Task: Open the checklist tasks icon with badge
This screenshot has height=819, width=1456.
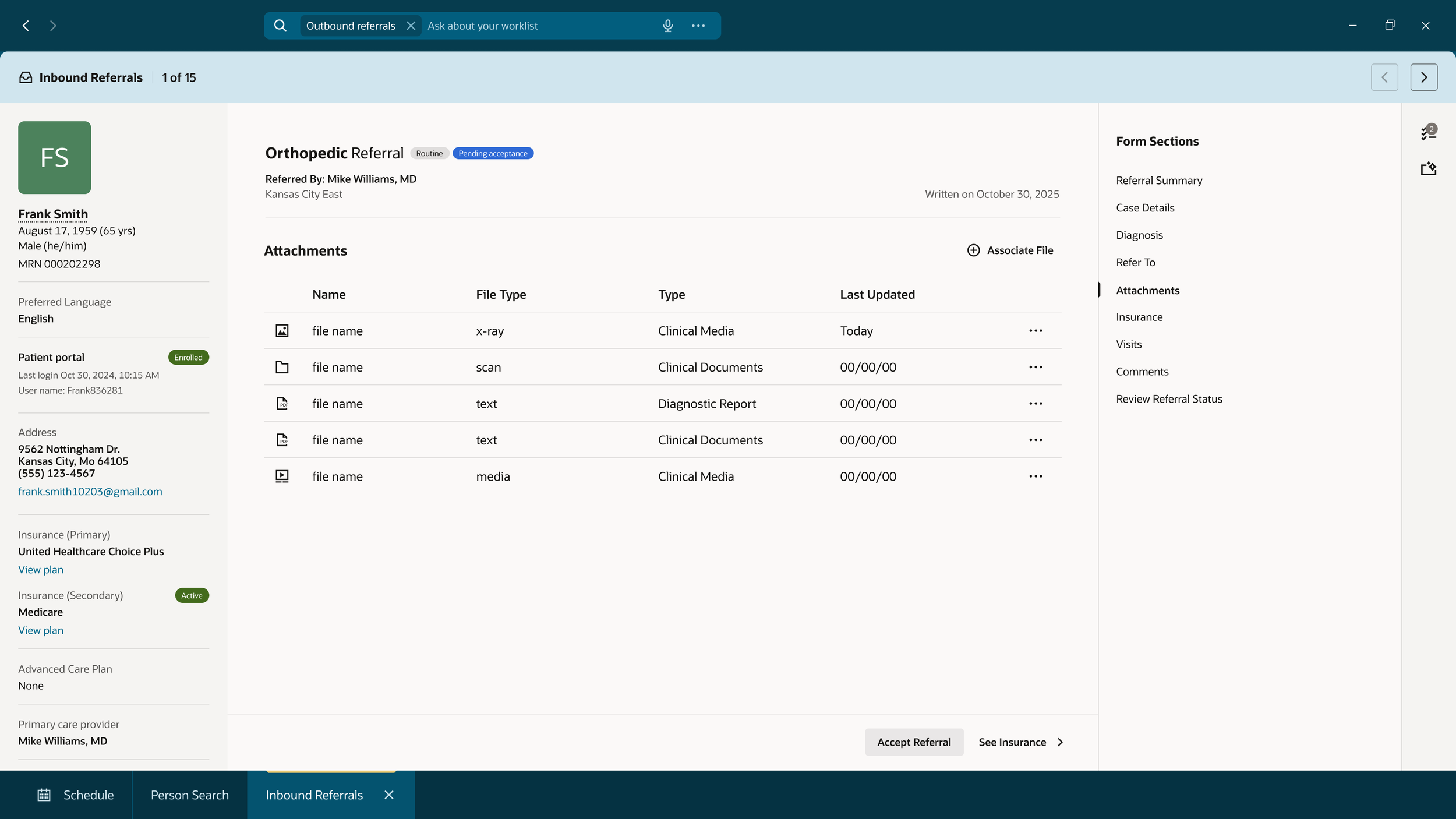Action: tap(1429, 132)
